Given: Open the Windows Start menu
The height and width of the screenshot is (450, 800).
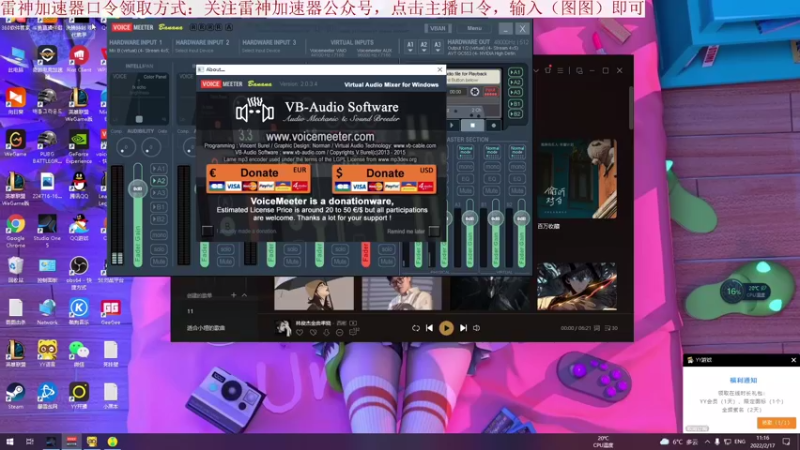Looking at the screenshot, I should point(10,442).
